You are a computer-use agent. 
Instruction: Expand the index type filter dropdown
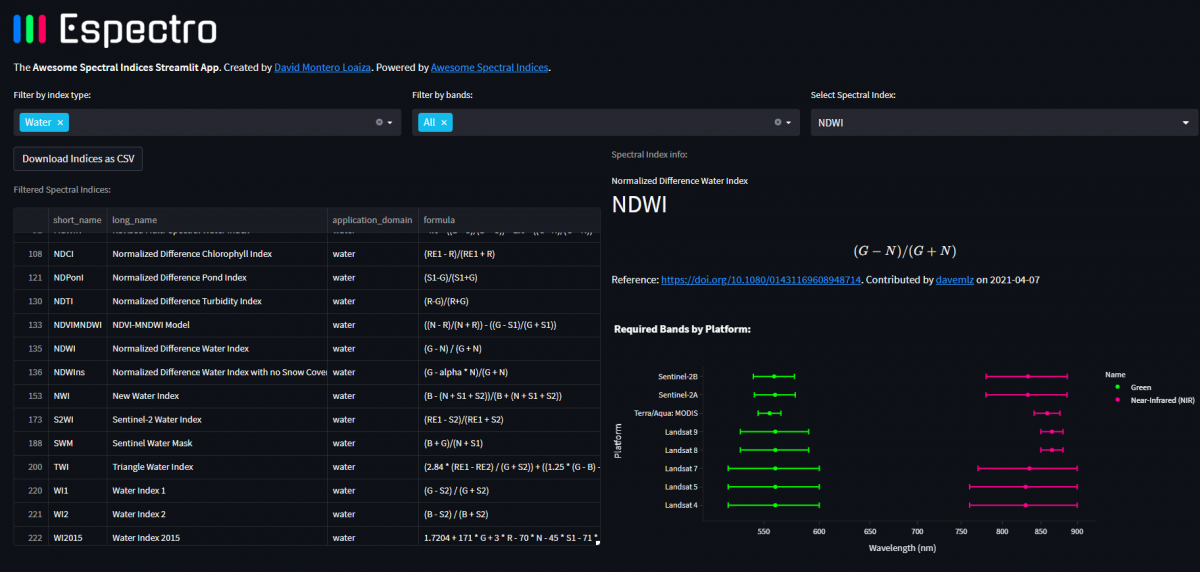[390, 123]
